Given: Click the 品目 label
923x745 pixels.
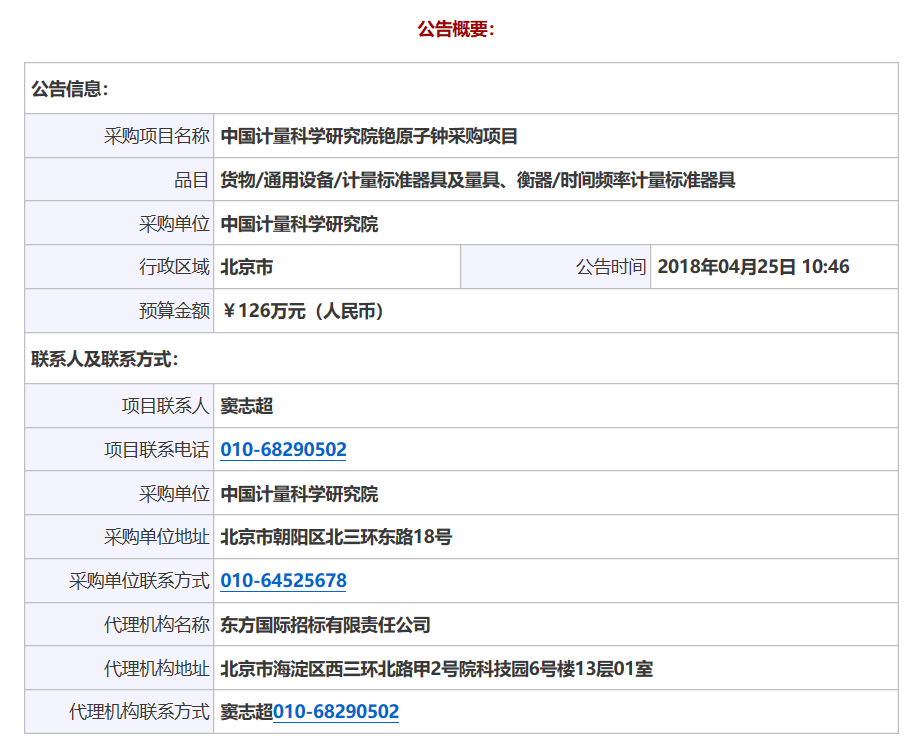Looking at the screenshot, I should pyautogui.click(x=192, y=180).
